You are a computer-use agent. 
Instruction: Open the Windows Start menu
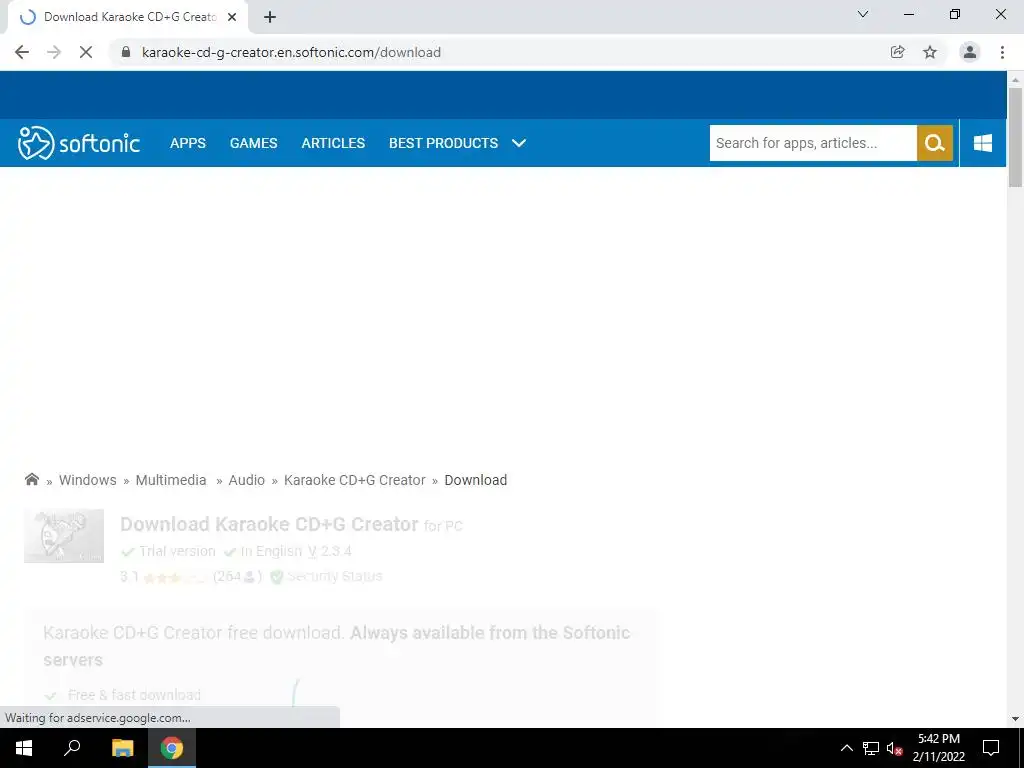tap(24, 748)
